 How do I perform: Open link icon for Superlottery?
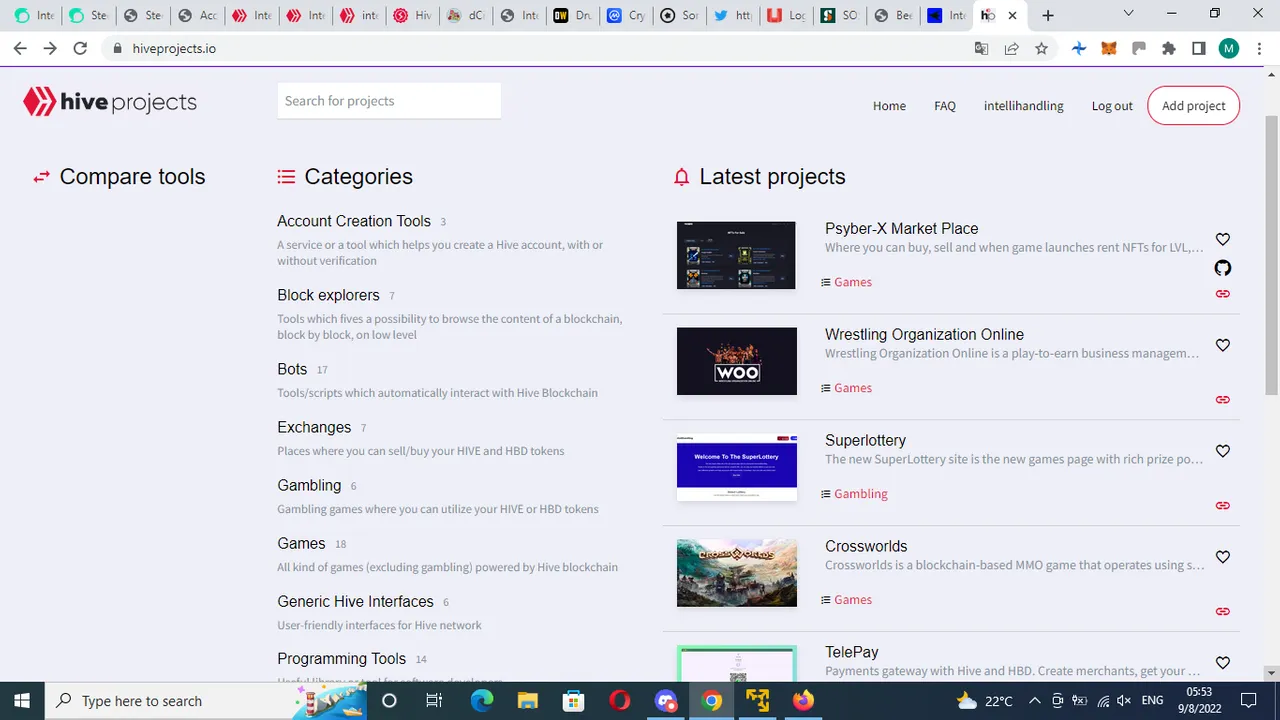tap(1222, 506)
